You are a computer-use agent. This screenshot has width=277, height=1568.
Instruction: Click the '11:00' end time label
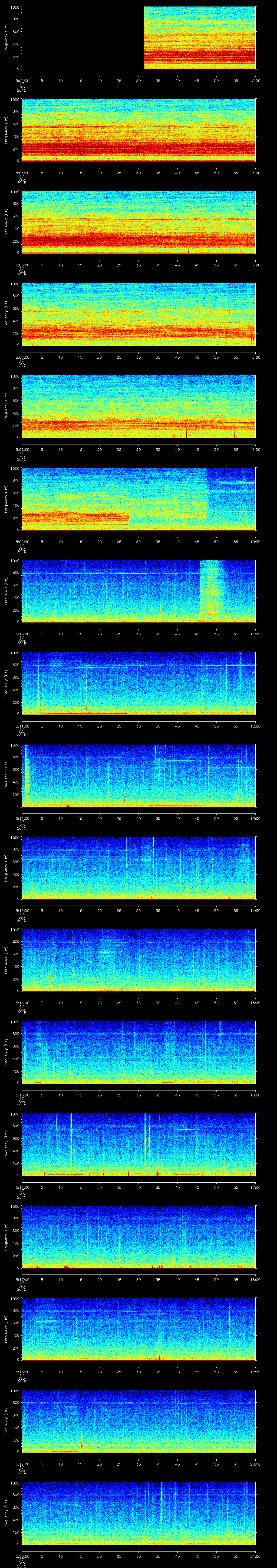click(255, 634)
